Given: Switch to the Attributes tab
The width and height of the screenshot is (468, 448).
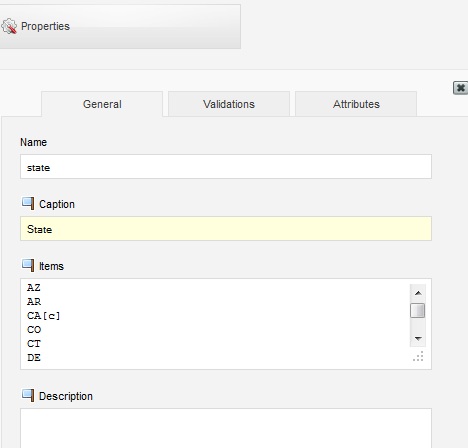Looking at the screenshot, I should pyautogui.click(x=356, y=104).
